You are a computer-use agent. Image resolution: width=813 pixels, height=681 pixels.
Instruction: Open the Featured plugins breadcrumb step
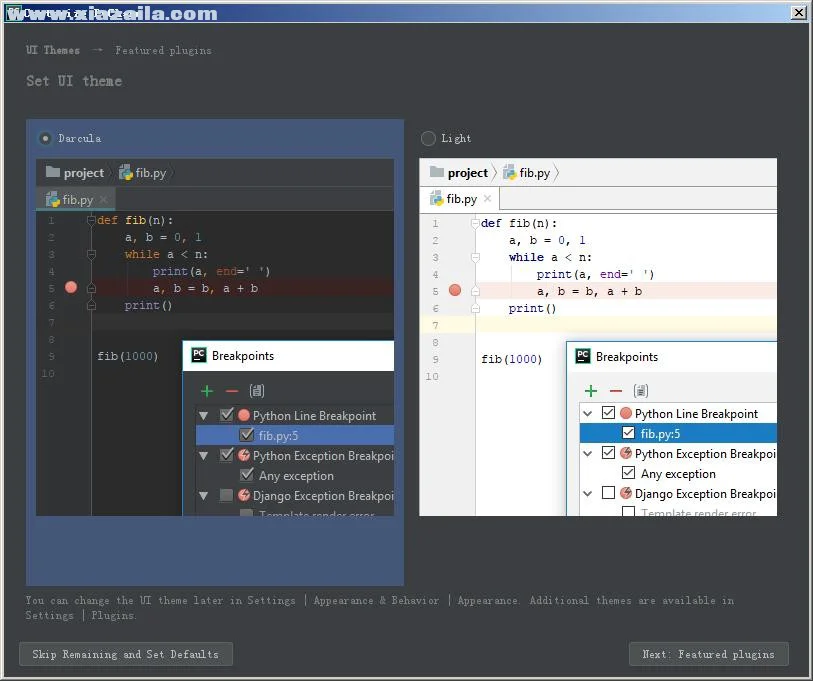click(x=163, y=50)
